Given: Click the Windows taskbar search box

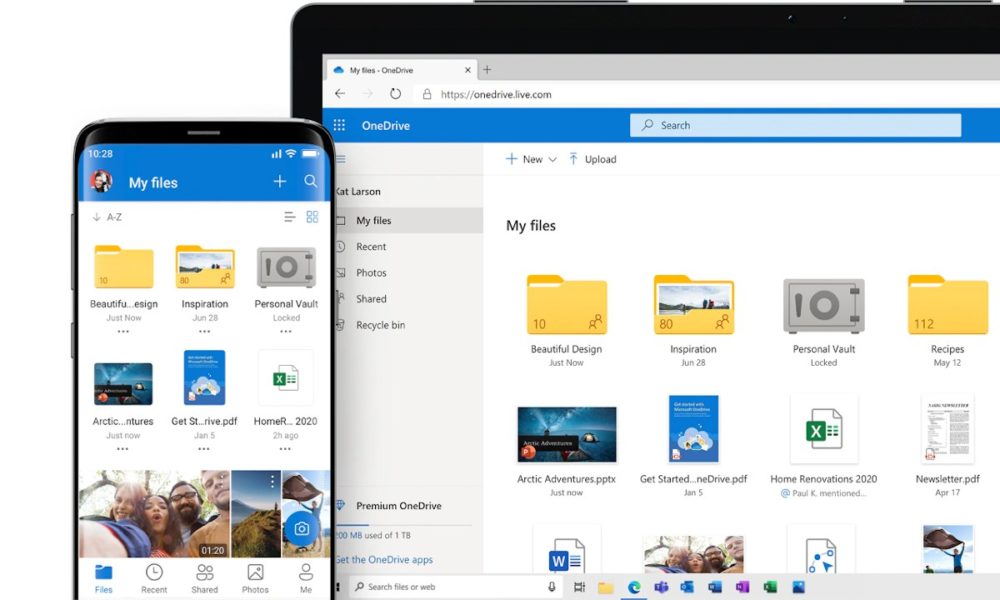Looking at the screenshot, I should pyautogui.click(x=456, y=587).
